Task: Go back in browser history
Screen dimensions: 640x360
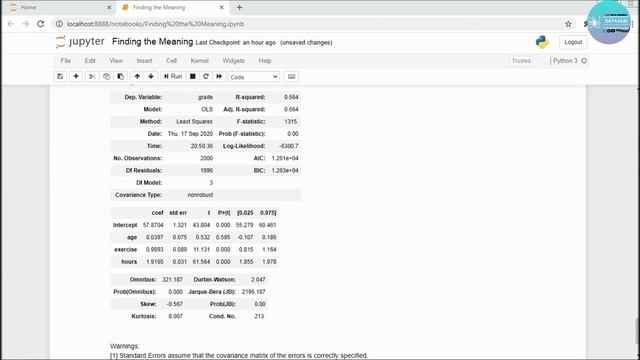Action: coord(11,24)
